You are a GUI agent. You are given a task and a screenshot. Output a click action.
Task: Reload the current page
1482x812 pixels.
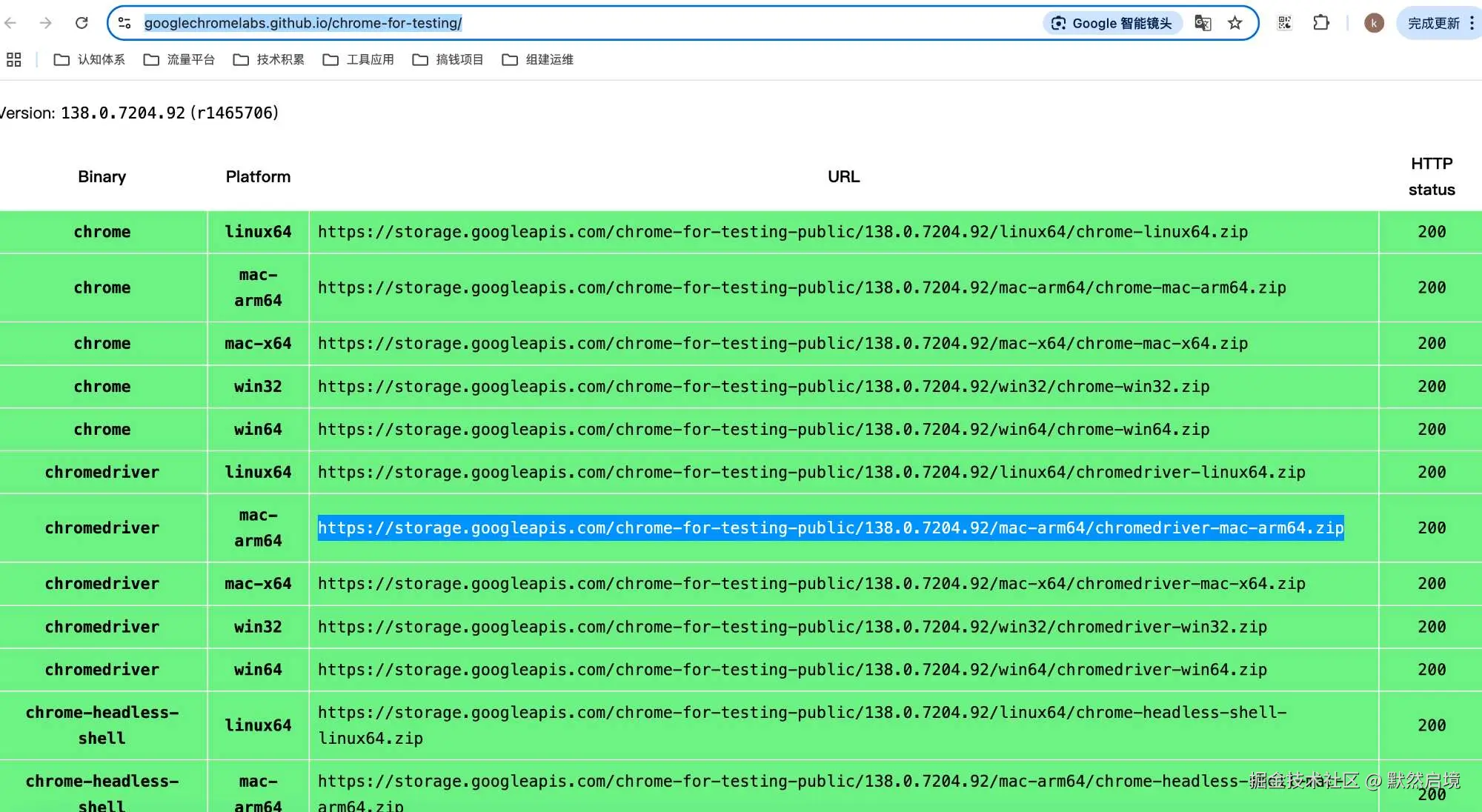point(82,23)
